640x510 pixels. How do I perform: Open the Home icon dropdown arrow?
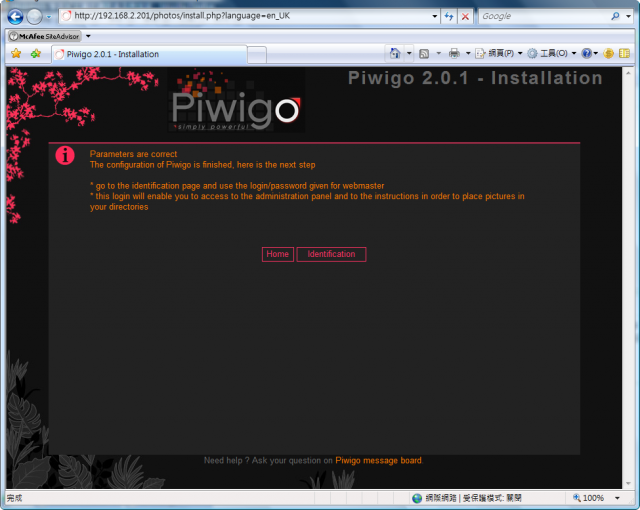click(x=409, y=53)
